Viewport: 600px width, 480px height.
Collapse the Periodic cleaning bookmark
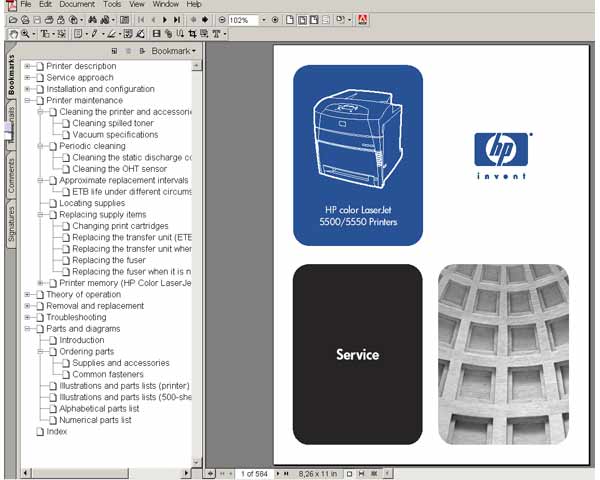[x=40, y=146]
